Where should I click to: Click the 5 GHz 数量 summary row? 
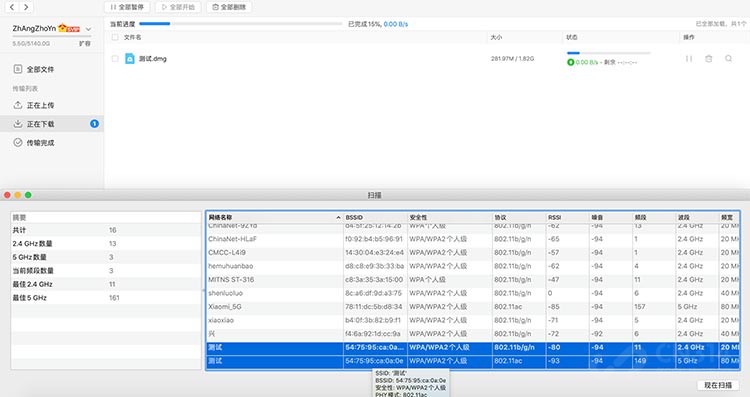[x=106, y=257]
